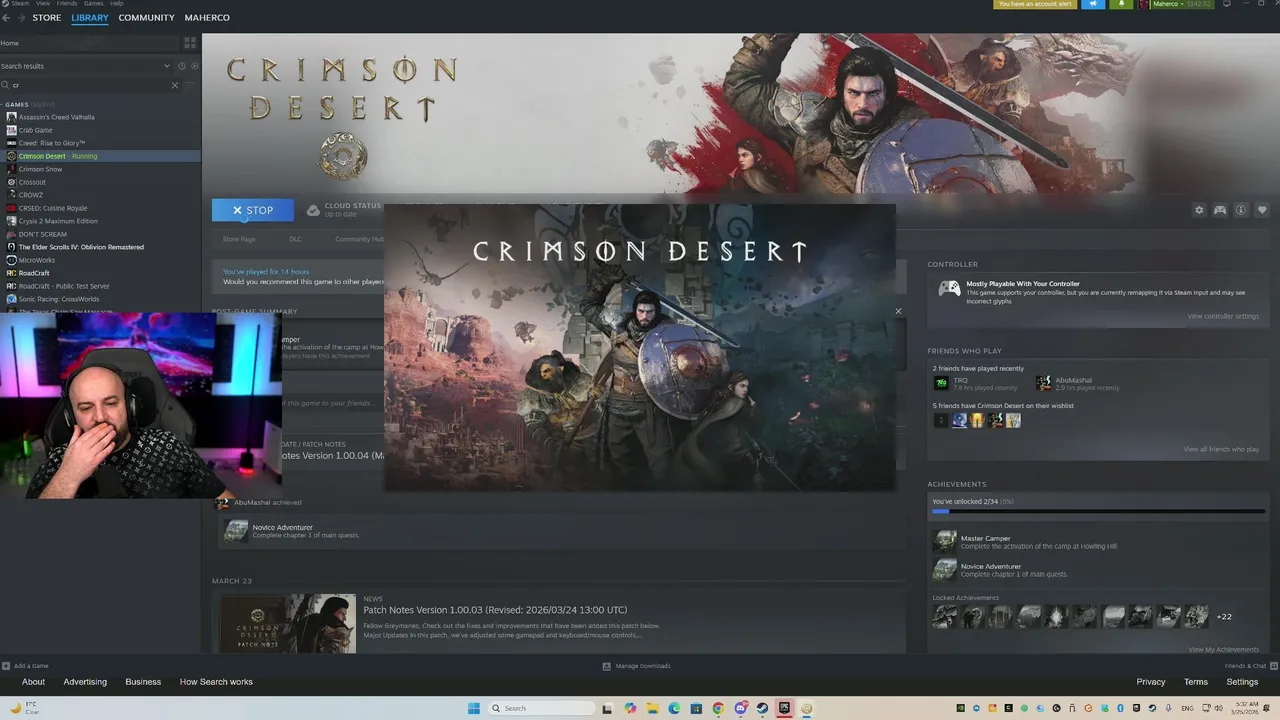The height and width of the screenshot is (720, 1280).
Task: Open Patch Notes 1.00.03 thumbnail
Action: (x=288, y=624)
